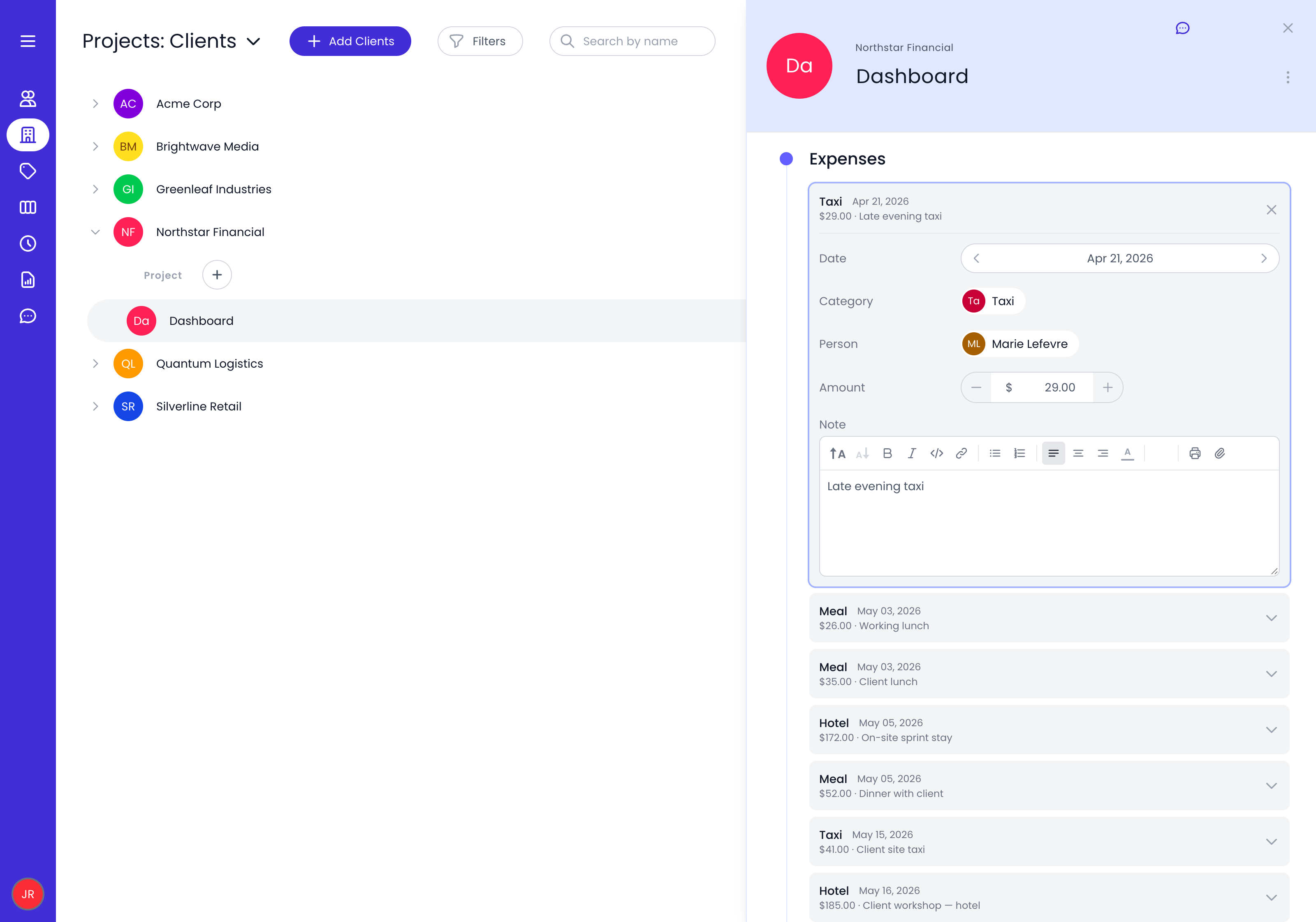The image size is (1316, 922).
Task: Change the Taxi category chip
Action: click(x=993, y=301)
